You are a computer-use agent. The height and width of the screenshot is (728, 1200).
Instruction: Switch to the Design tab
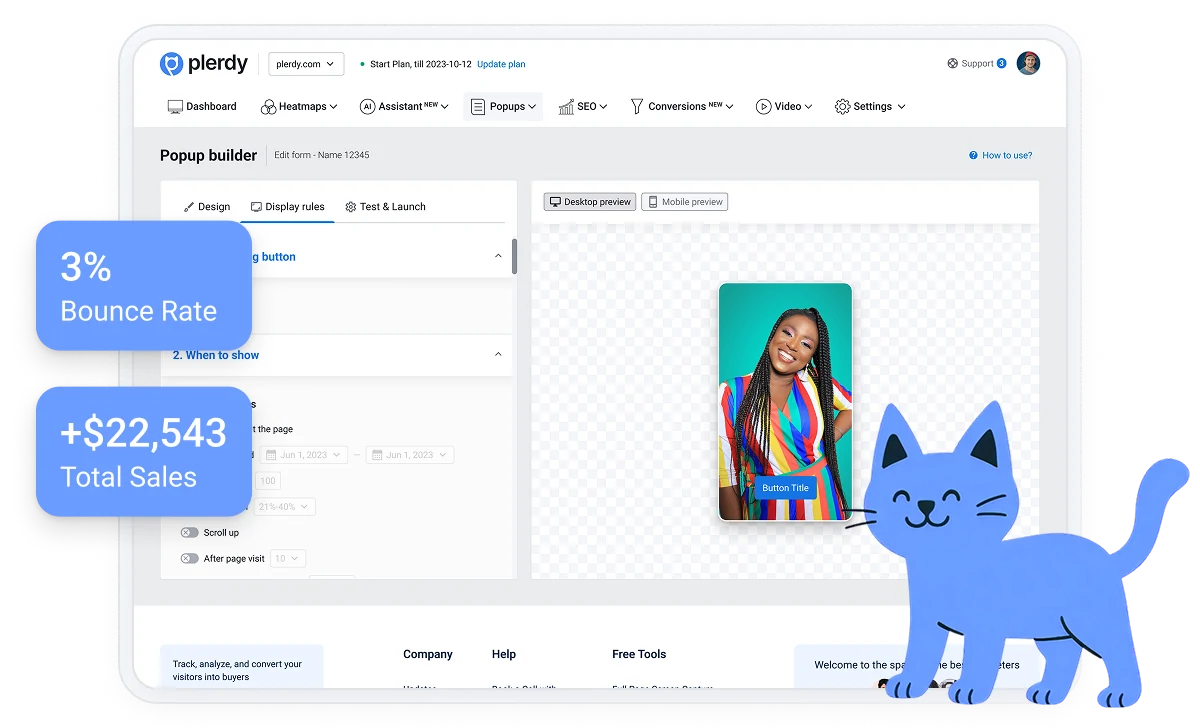coord(207,207)
